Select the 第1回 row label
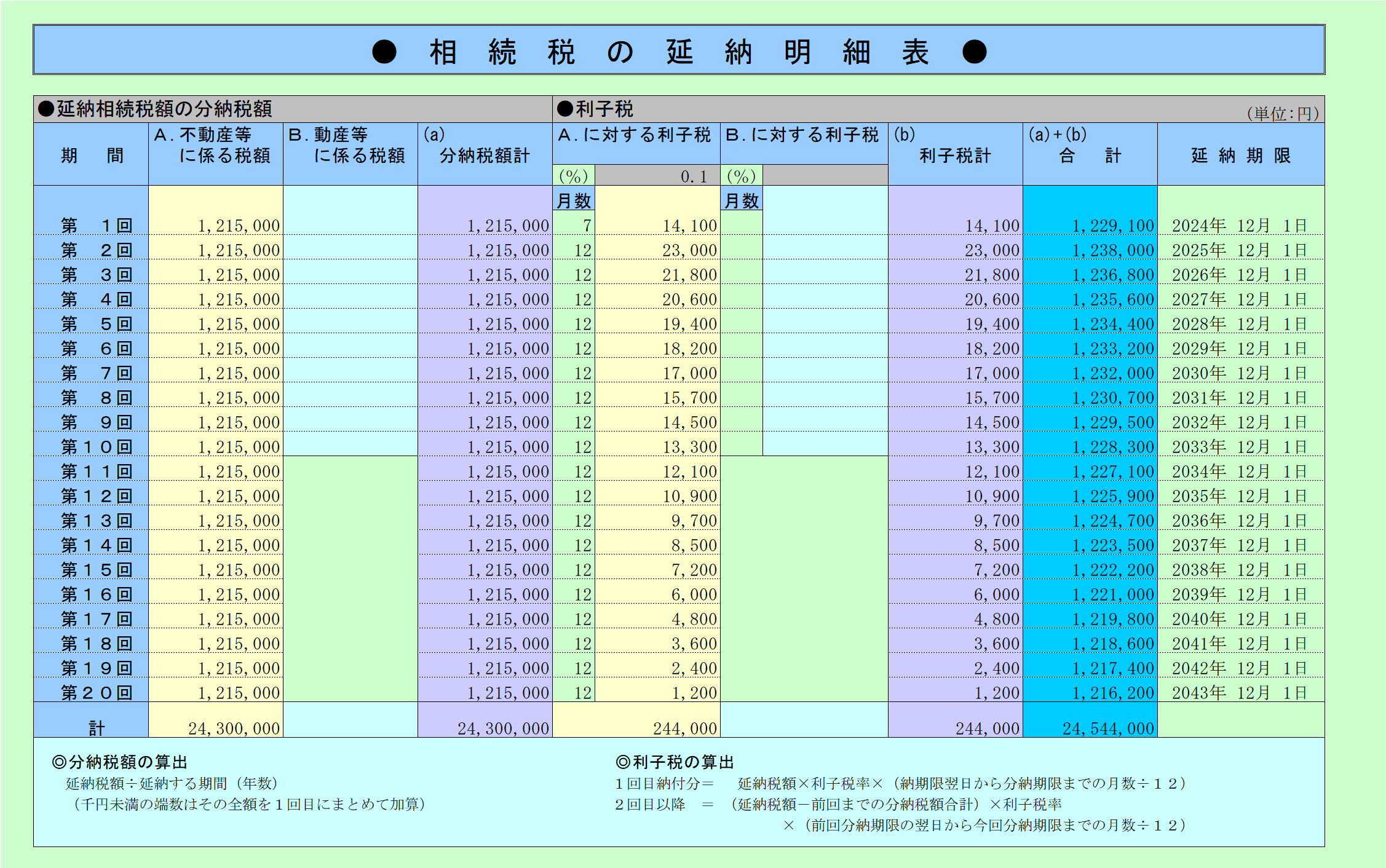This screenshot has width=1386, height=868. pyautogui.click(x=97, y=226)
